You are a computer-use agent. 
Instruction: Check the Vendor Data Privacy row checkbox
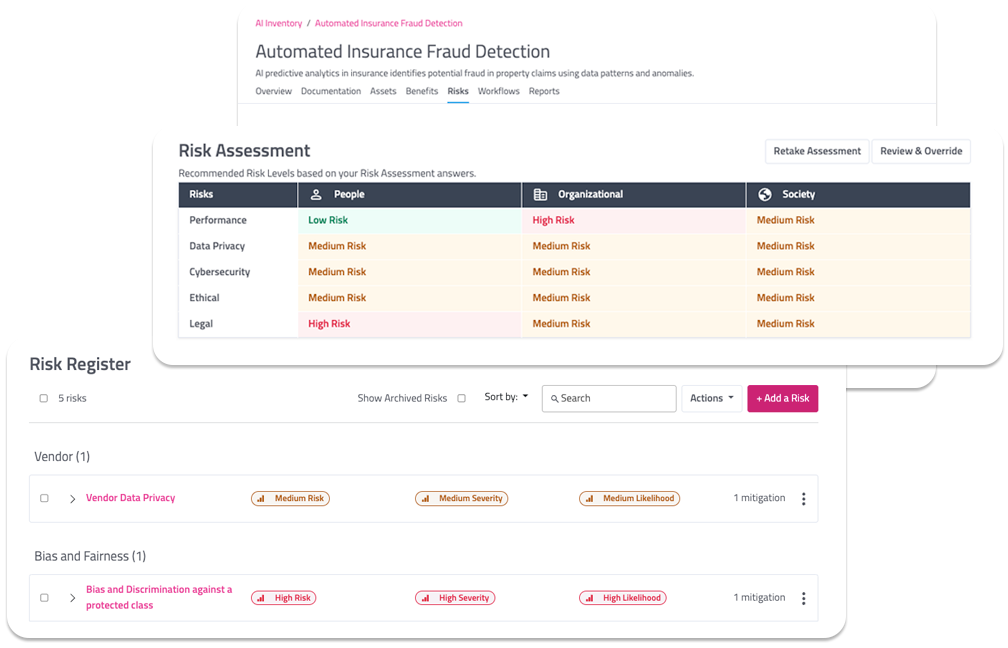(44, 498)
